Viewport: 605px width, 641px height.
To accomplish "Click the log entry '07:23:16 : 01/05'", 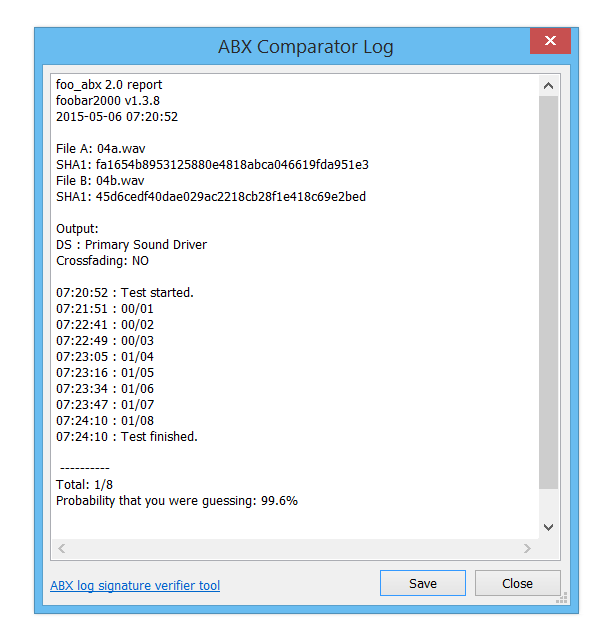I will (x=105, y=372).
